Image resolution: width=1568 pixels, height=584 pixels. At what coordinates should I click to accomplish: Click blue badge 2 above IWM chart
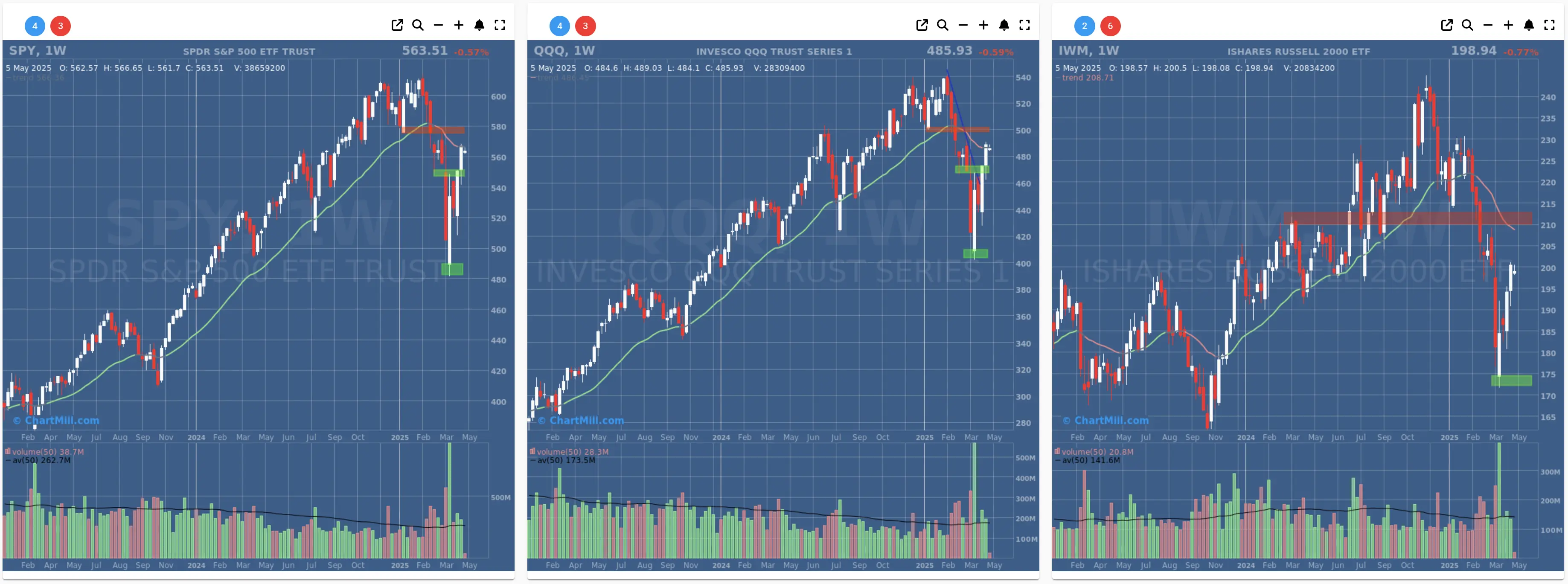[x=1085, y=26]
